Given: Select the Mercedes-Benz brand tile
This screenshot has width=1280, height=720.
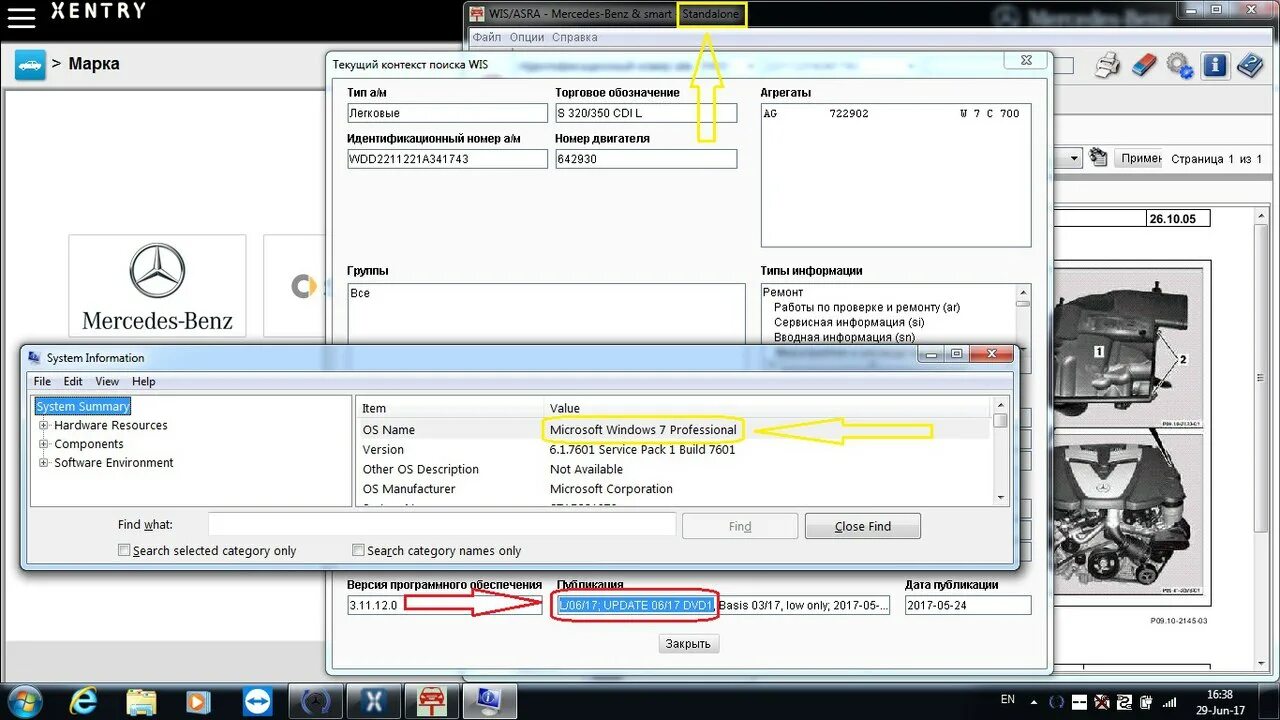Looking at the screenshot, I should pos(157,286).
